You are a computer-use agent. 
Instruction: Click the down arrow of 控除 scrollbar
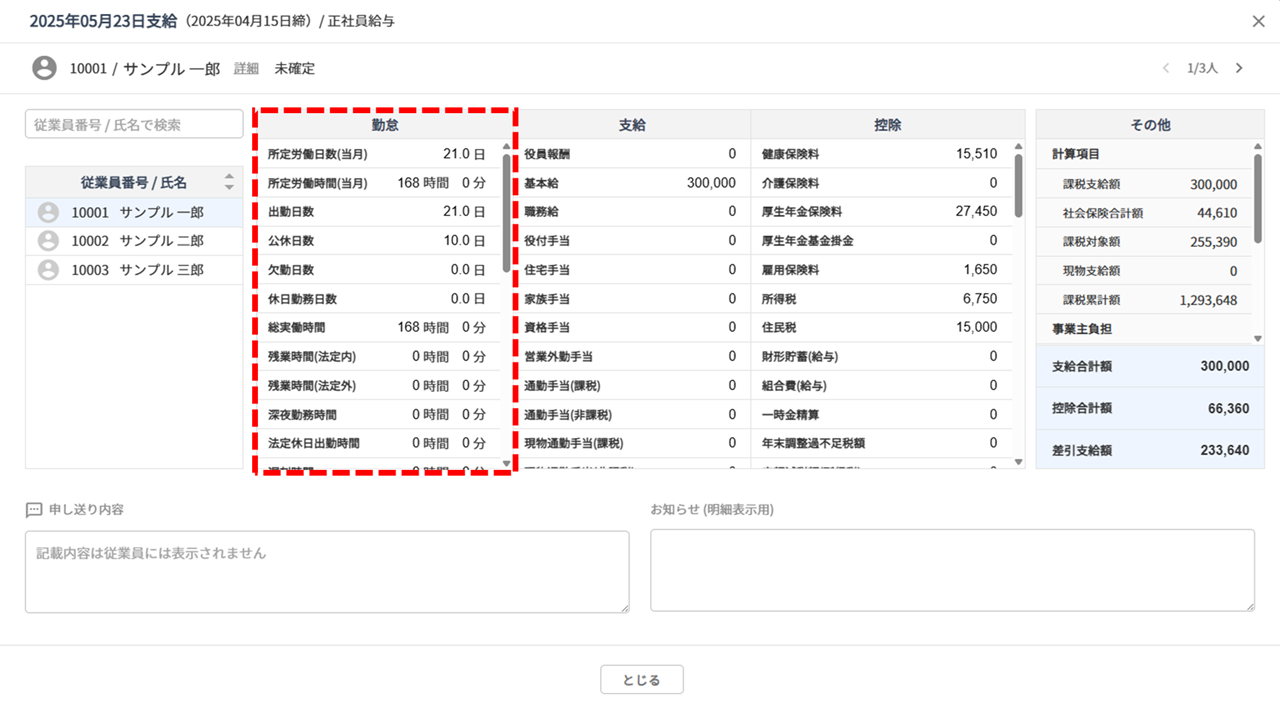(x=1019, y=462)
